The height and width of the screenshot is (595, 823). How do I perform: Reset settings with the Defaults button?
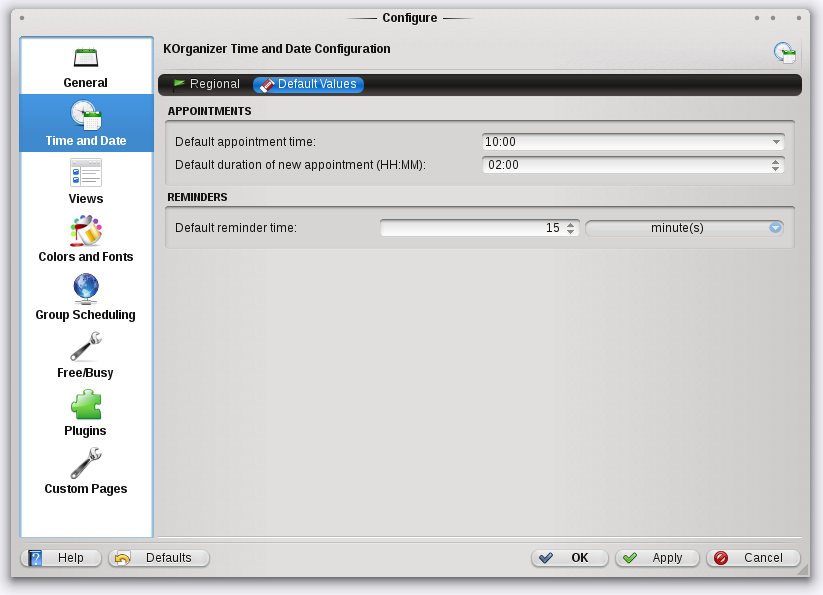pos(159,558)
